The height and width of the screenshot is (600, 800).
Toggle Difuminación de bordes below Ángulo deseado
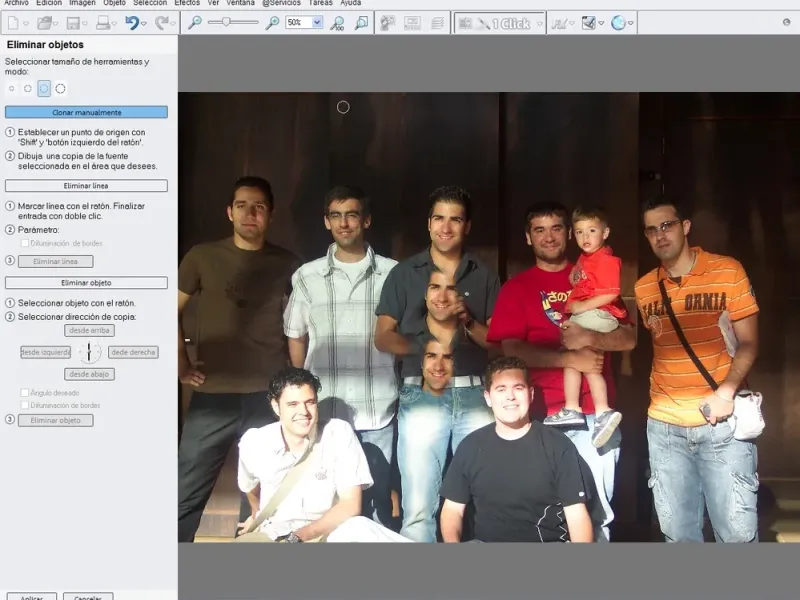pyautogui.click(x=24, y=405)
